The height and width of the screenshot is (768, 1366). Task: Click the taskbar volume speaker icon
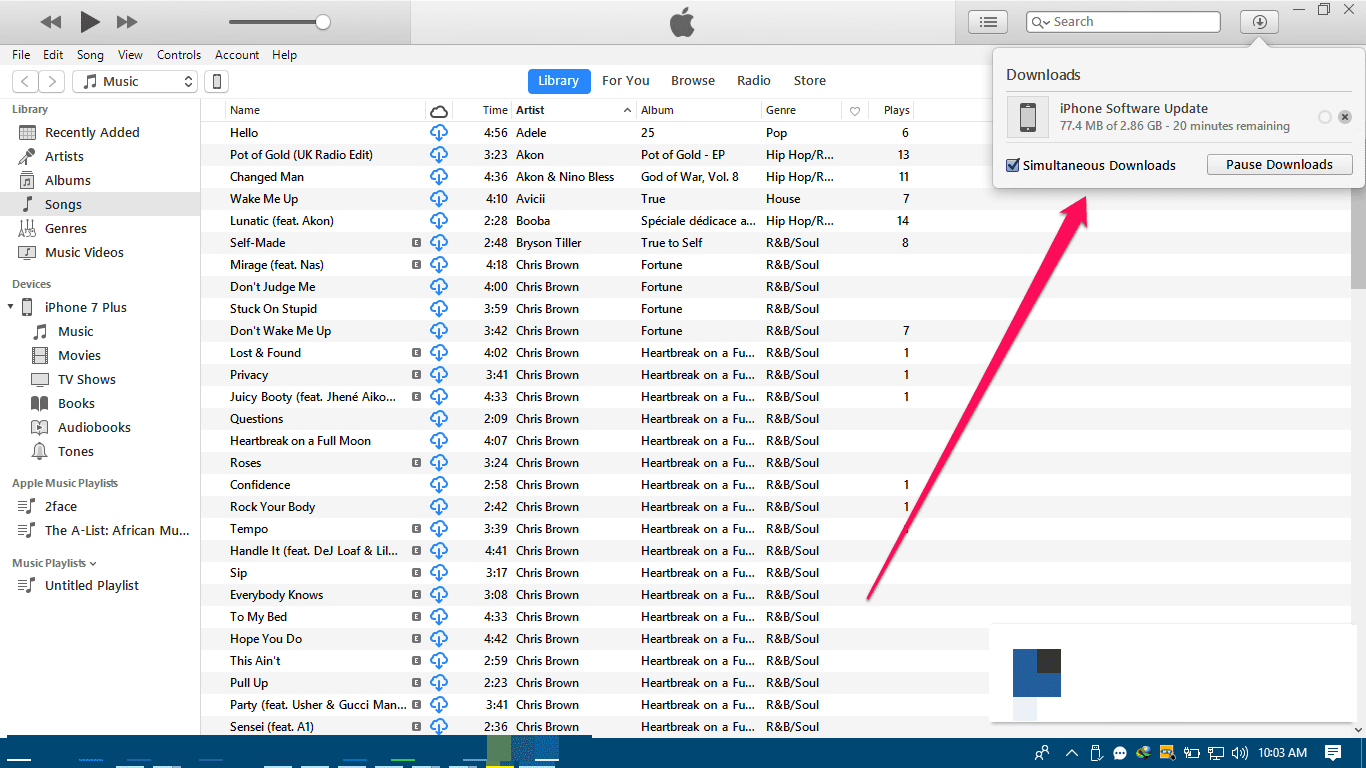pos(1241,753)
